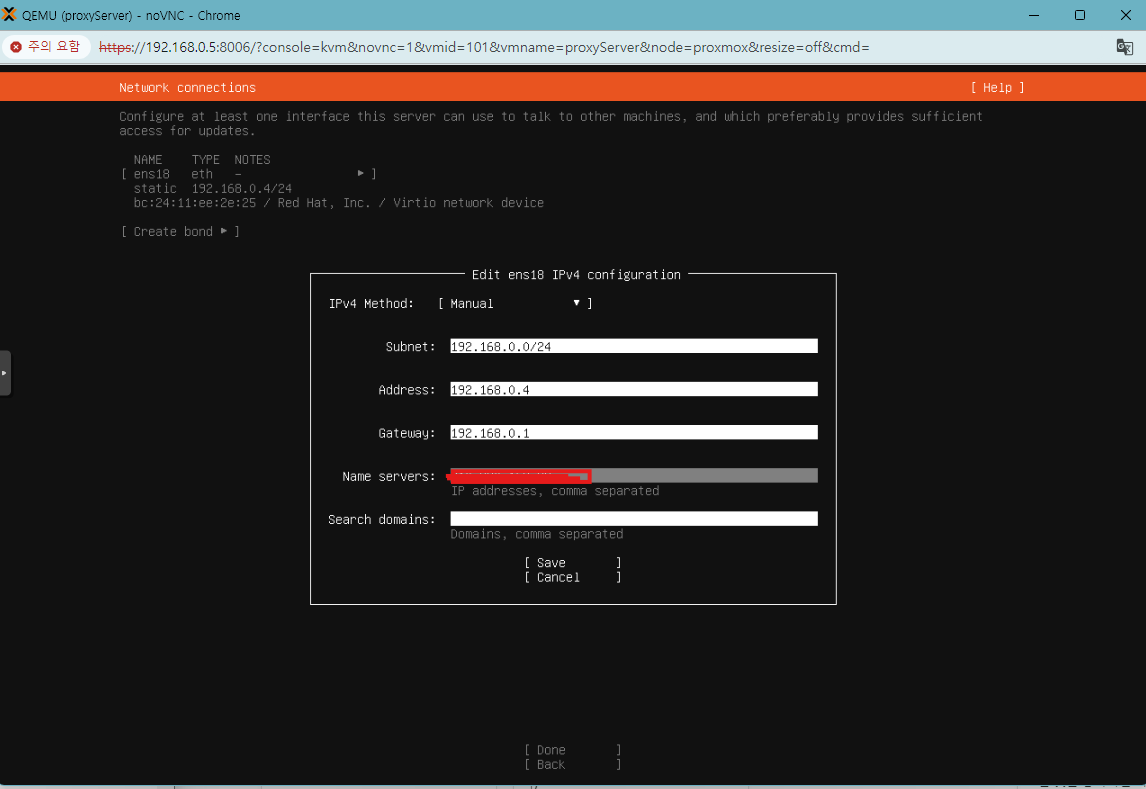This screenshot has height=789, width=1146.
Task: Click the Done button at bottom
Action: coord(573,750)
